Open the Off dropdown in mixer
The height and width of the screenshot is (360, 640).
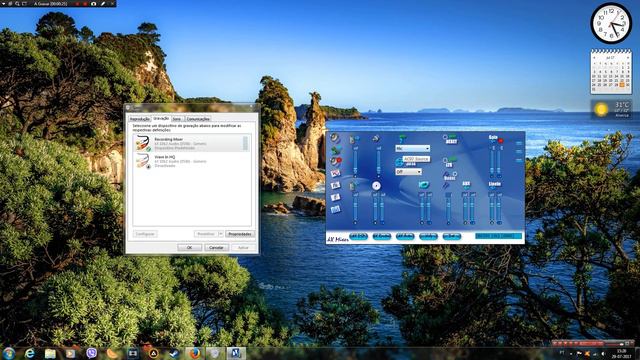[x=408, y=172]
